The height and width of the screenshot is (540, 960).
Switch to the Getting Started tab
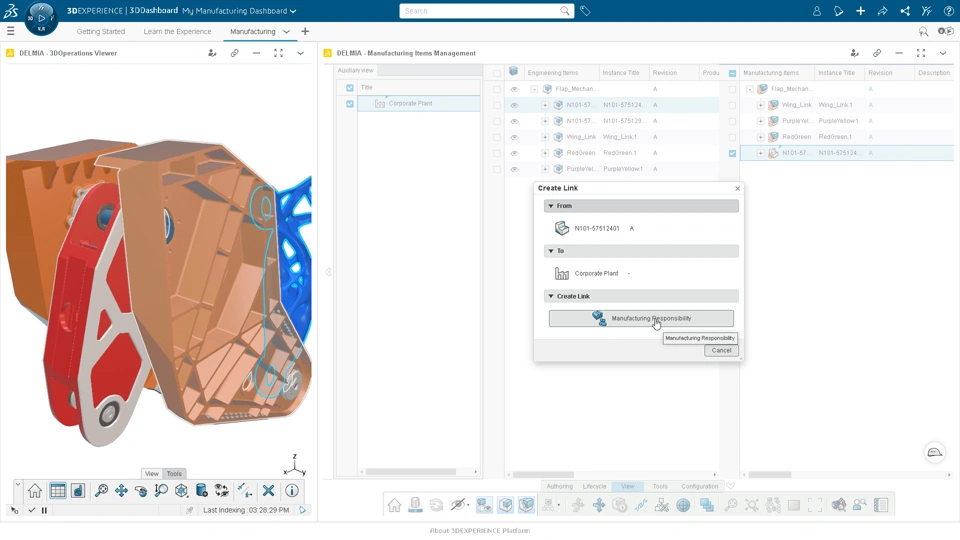click(100, 31)
